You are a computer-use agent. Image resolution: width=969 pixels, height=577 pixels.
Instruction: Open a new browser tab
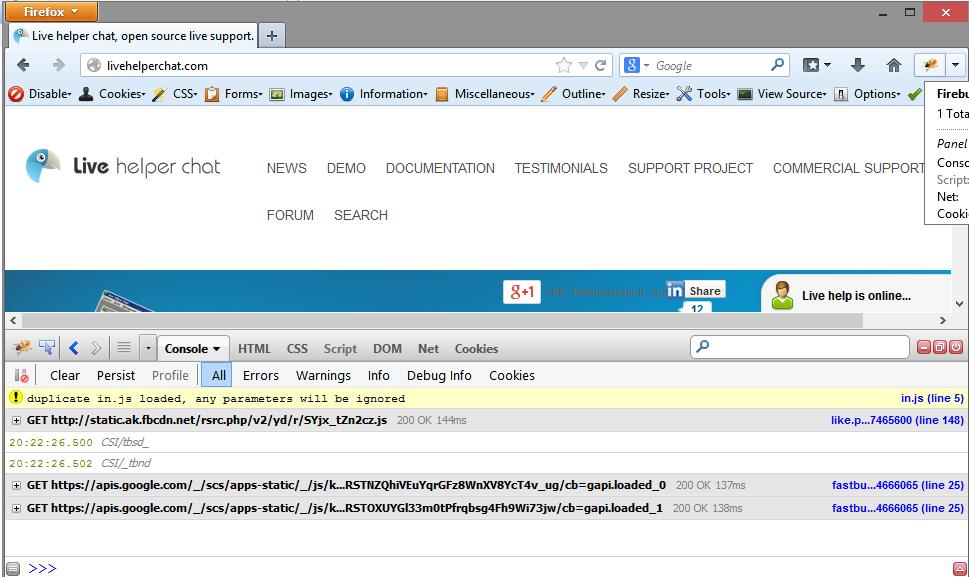271,36
